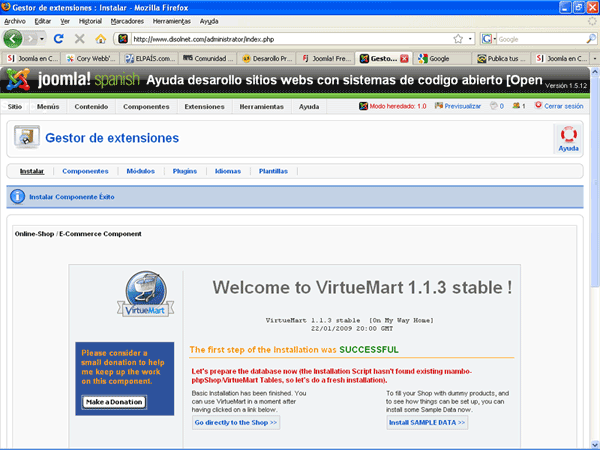Open the Menús admin menu
The width and height of the screenshot is (600, 450).
pyautogui.click(x=48, y=106)
